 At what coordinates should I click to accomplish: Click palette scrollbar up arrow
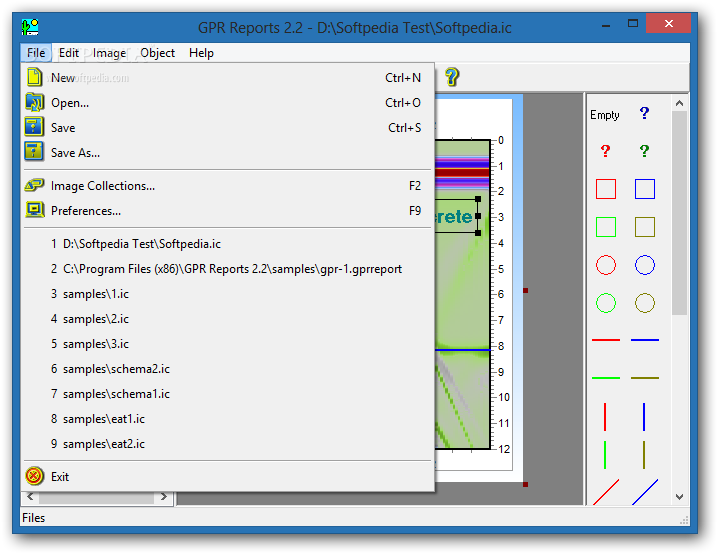[x=679, y=103]
